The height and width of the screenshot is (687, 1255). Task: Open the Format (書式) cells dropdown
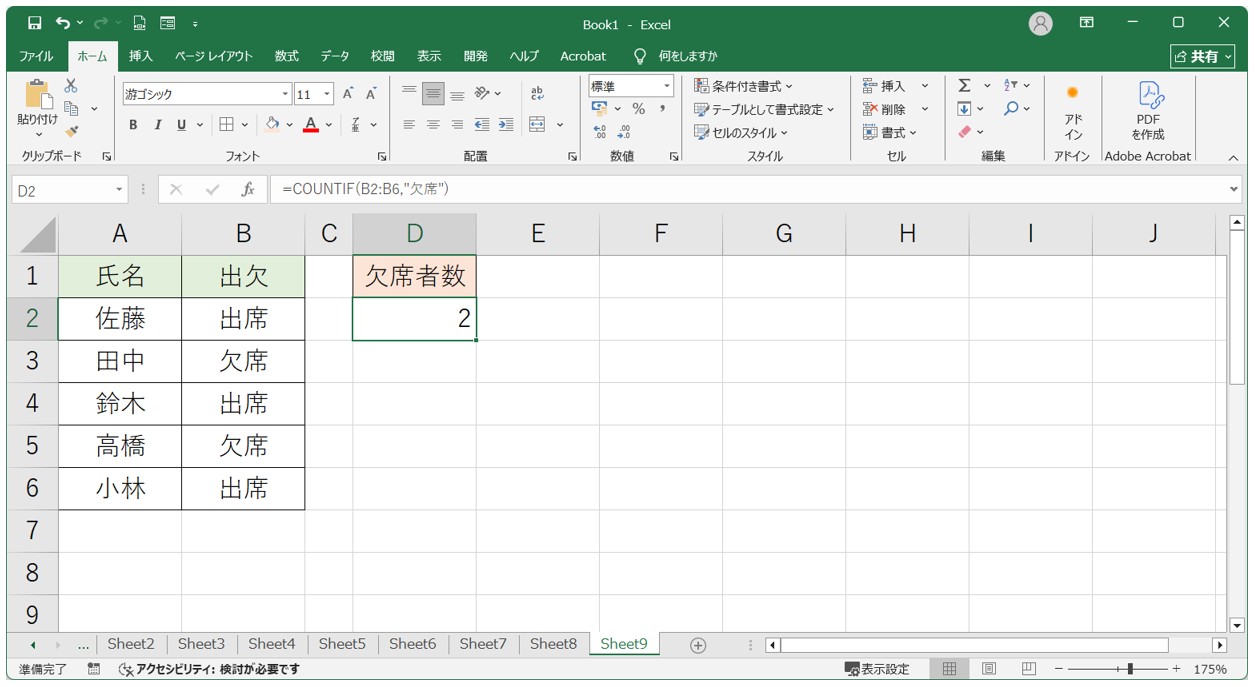[x=891, y=132]
